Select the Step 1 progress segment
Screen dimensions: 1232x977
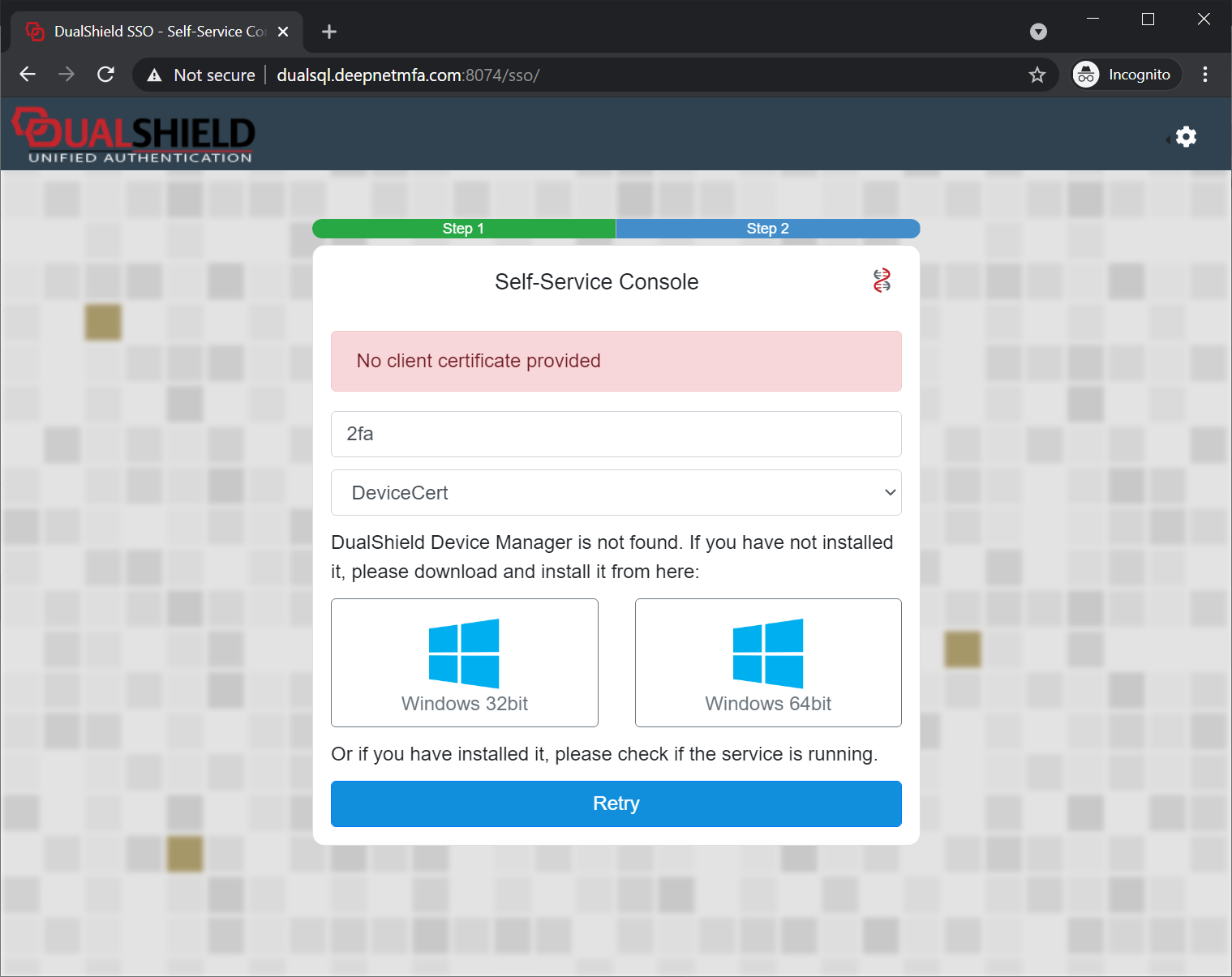464,229
